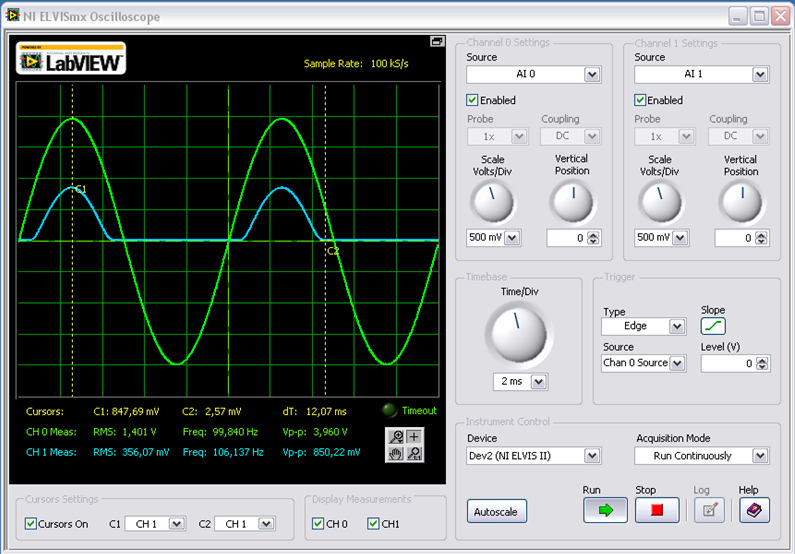This screenshot has width=795, height=554.
Task: Open Channel 1 Probe 1x dropdown
Action: pyautogui.click(x=685, y=136)
